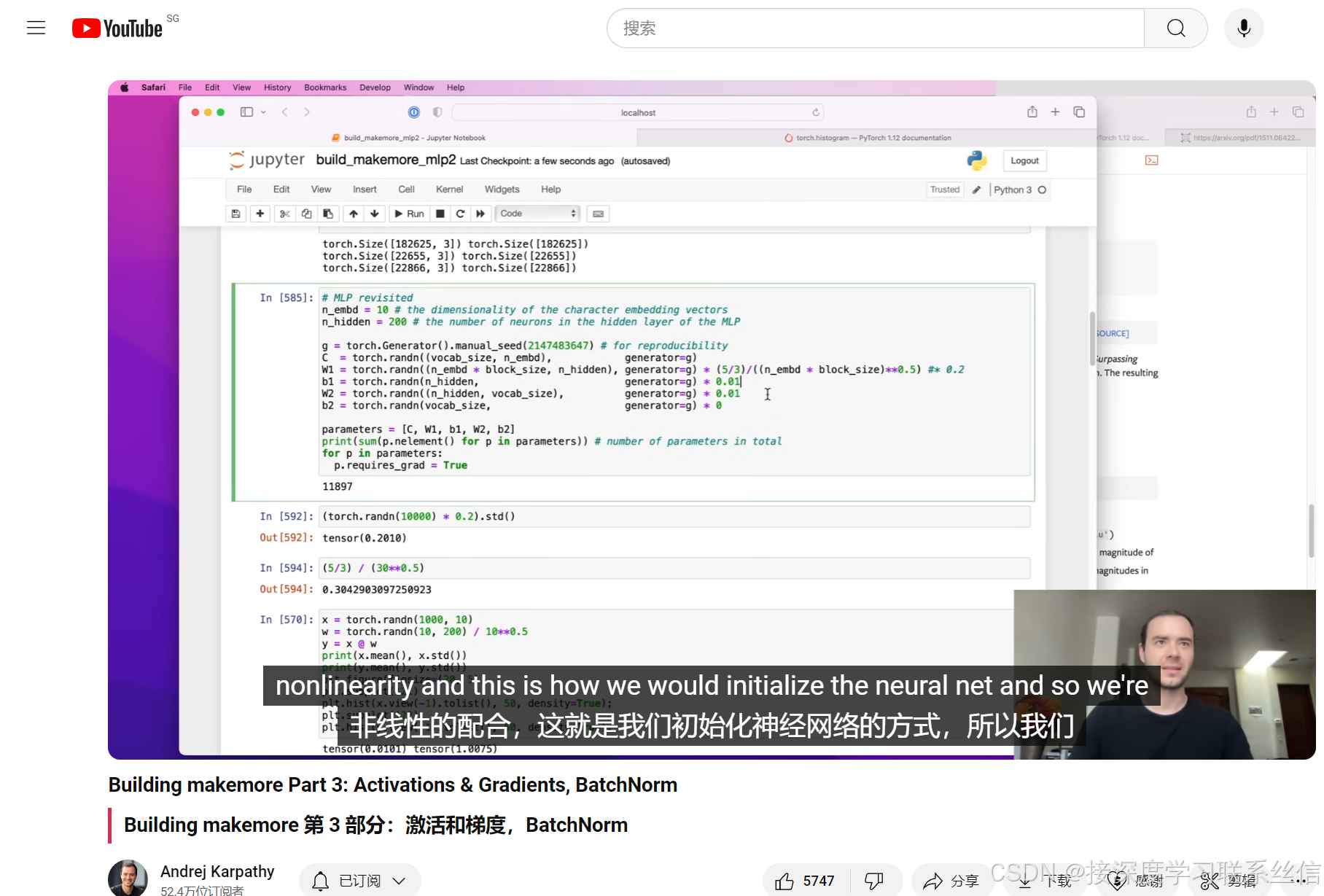Viewport: 1324px width, 896px height.
Task: Click video title Building makemore Part 3
Action: [393, 785]
